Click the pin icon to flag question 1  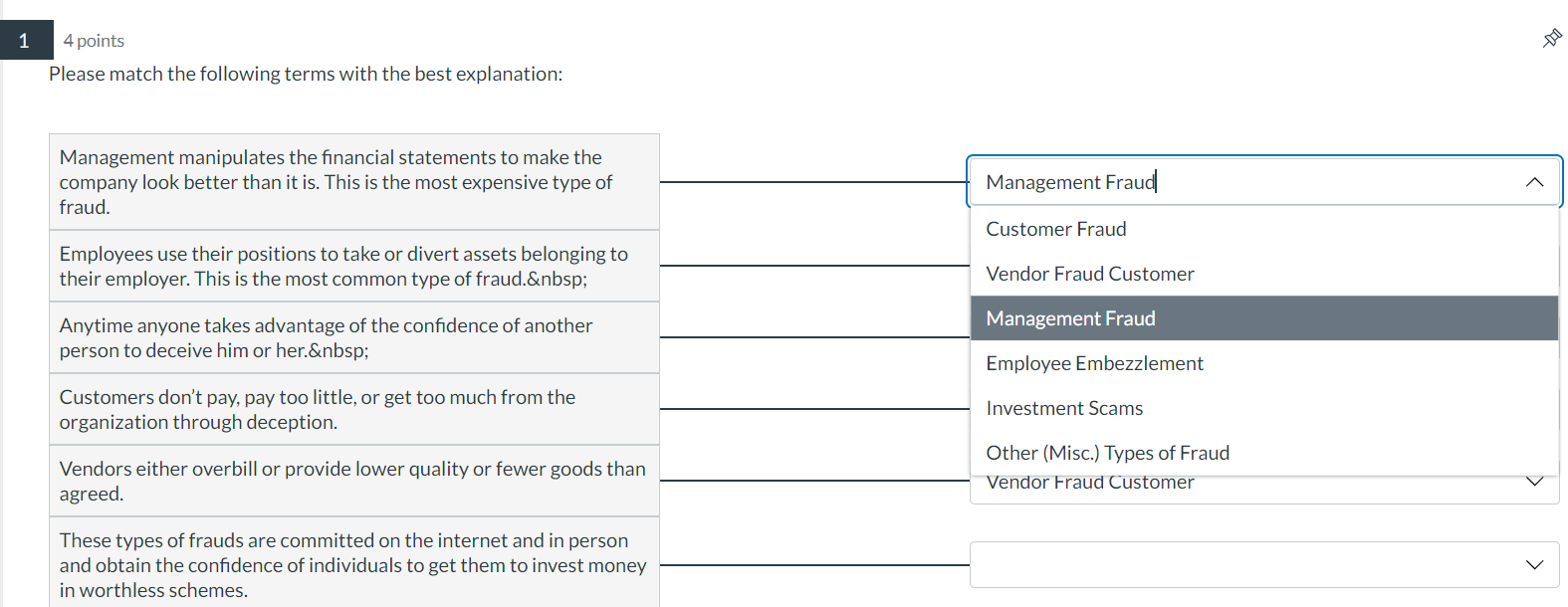point(1551,37)
